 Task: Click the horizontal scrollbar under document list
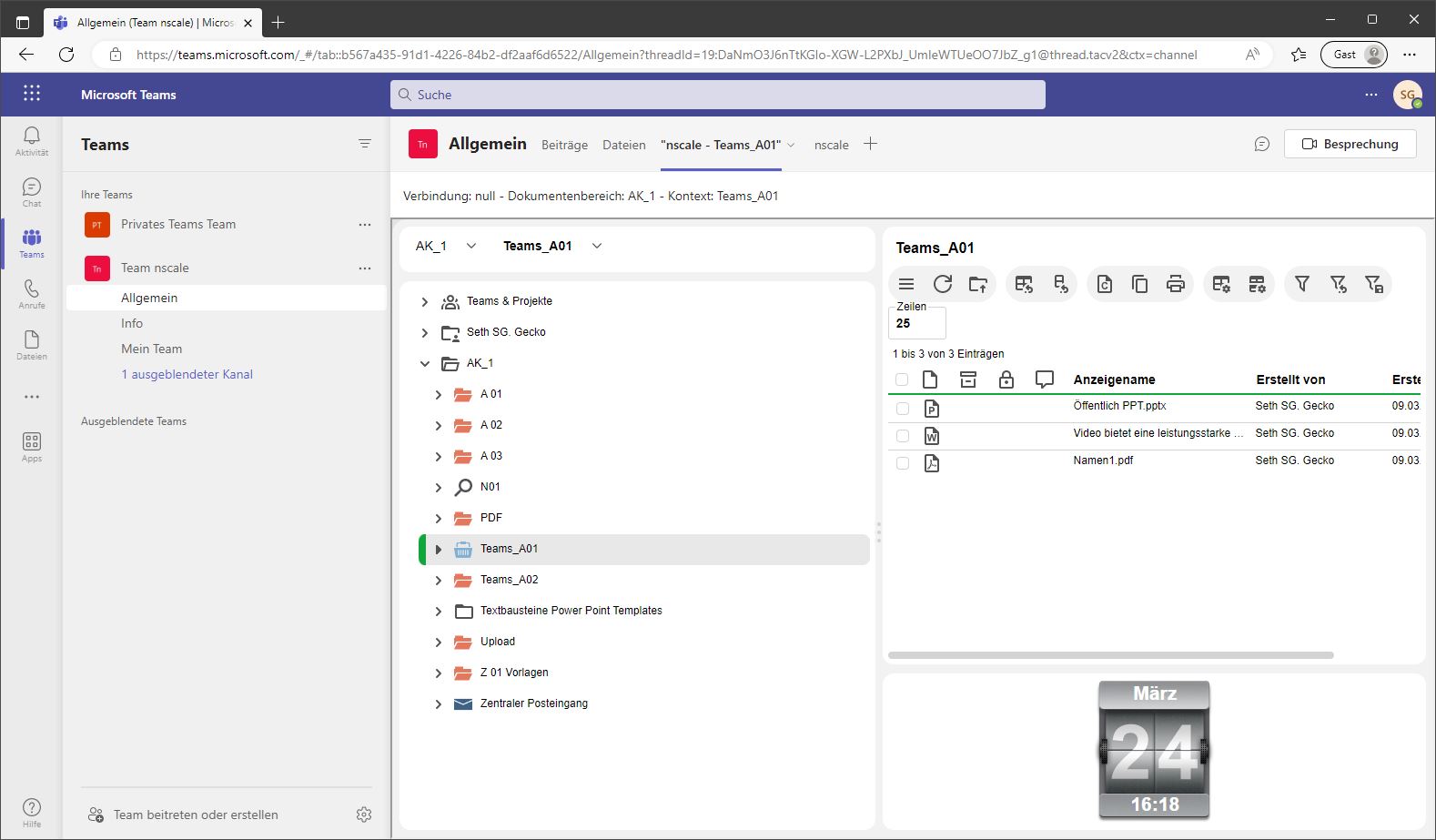pos(1110,655)
